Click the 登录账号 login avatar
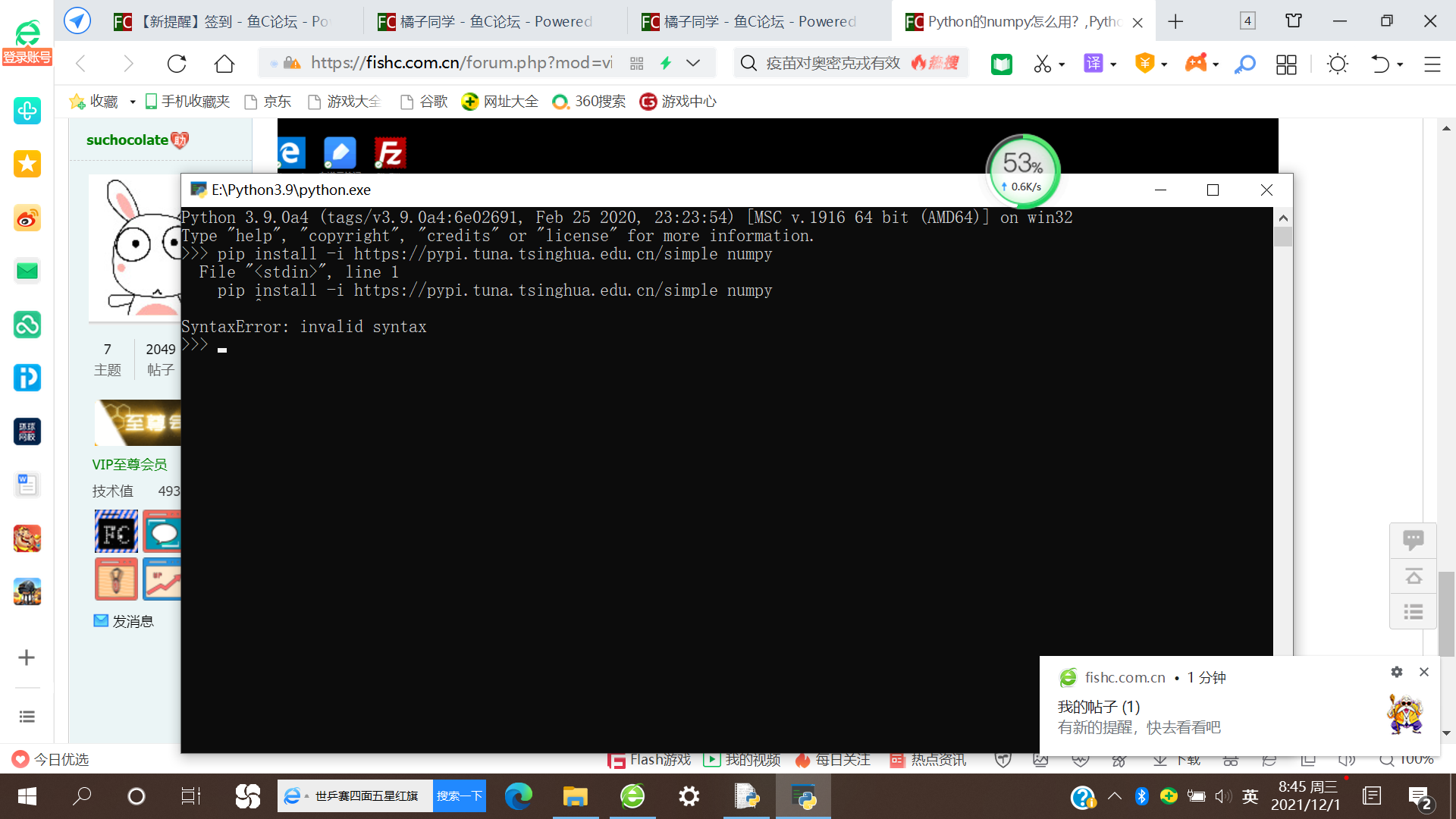1456x819 pixels. click(27, 42)
